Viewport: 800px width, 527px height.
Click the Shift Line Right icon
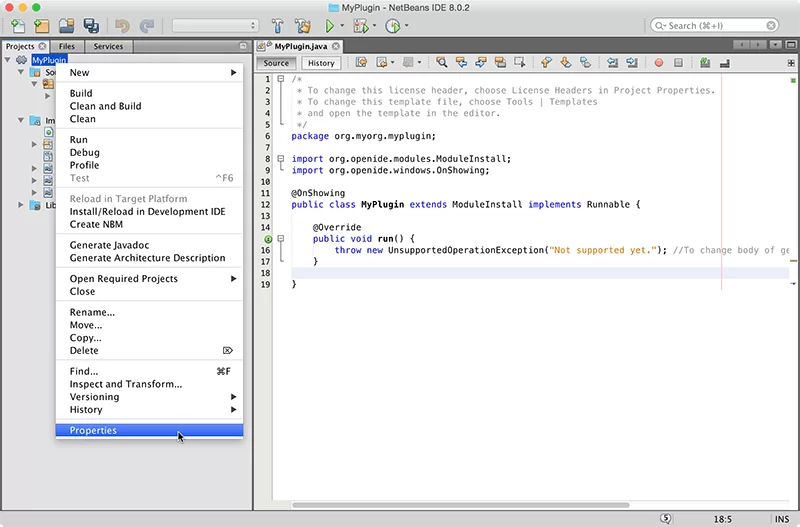(x=632, y=63)
